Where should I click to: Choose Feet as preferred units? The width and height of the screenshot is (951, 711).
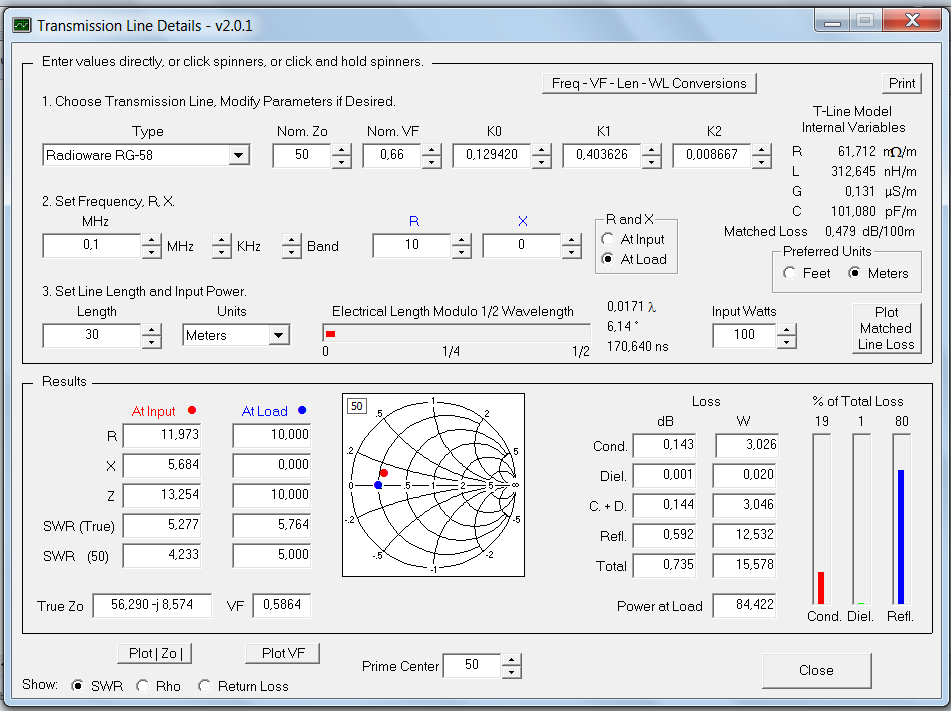(x=807, y=273)
